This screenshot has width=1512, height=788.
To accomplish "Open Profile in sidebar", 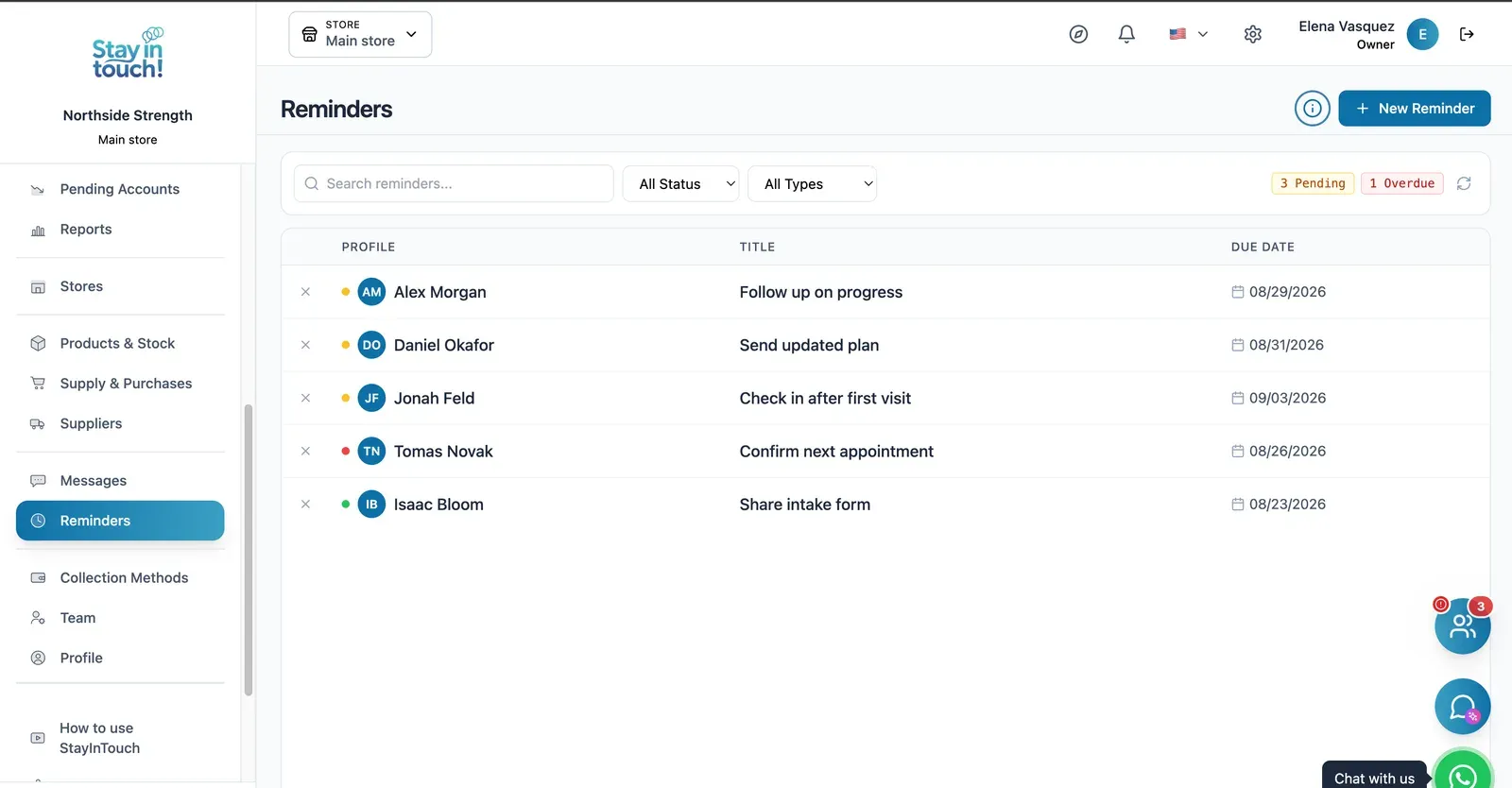I will point(120,658).
